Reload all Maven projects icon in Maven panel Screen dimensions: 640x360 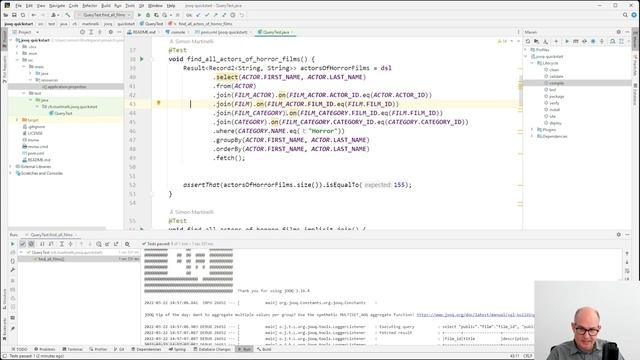[528, 41]
